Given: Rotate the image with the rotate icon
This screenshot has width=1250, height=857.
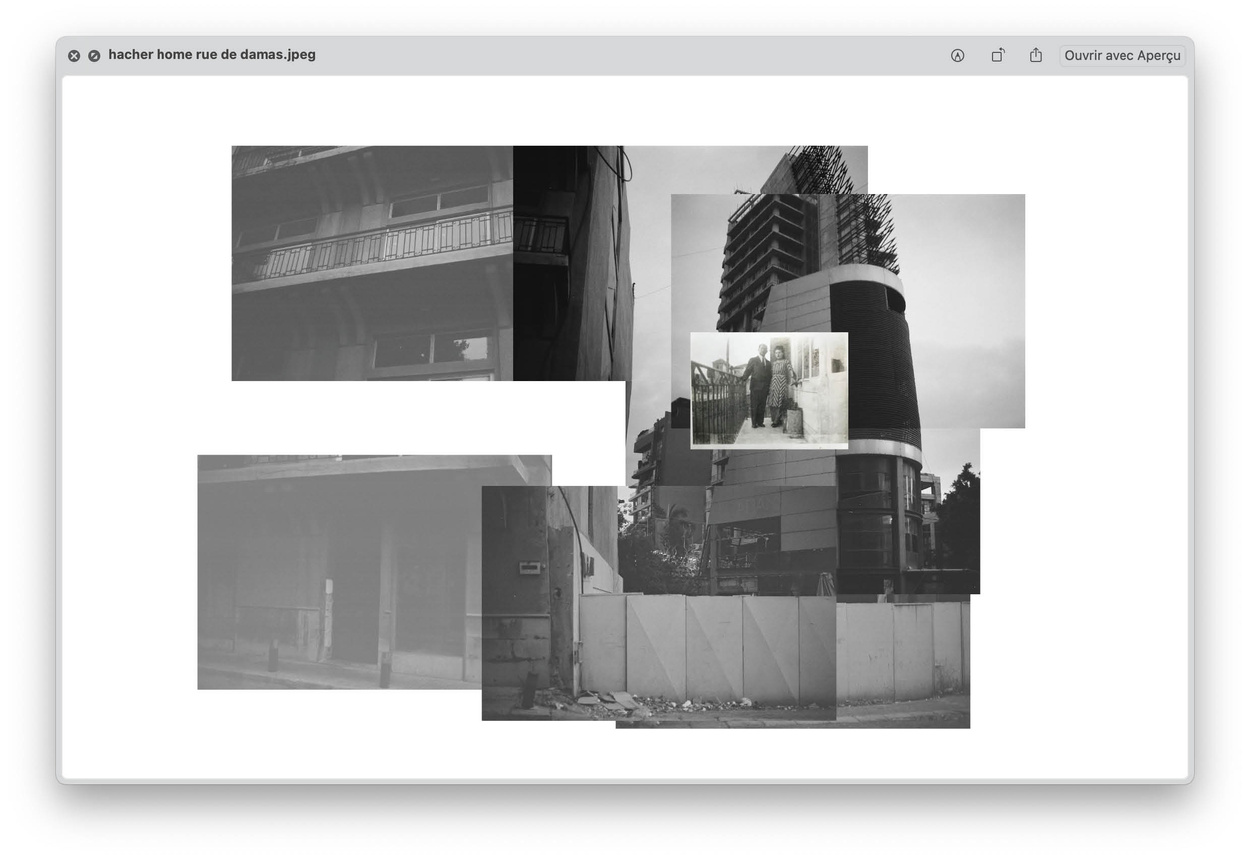Looking at the screenshot, I should [x=997, y=55].
